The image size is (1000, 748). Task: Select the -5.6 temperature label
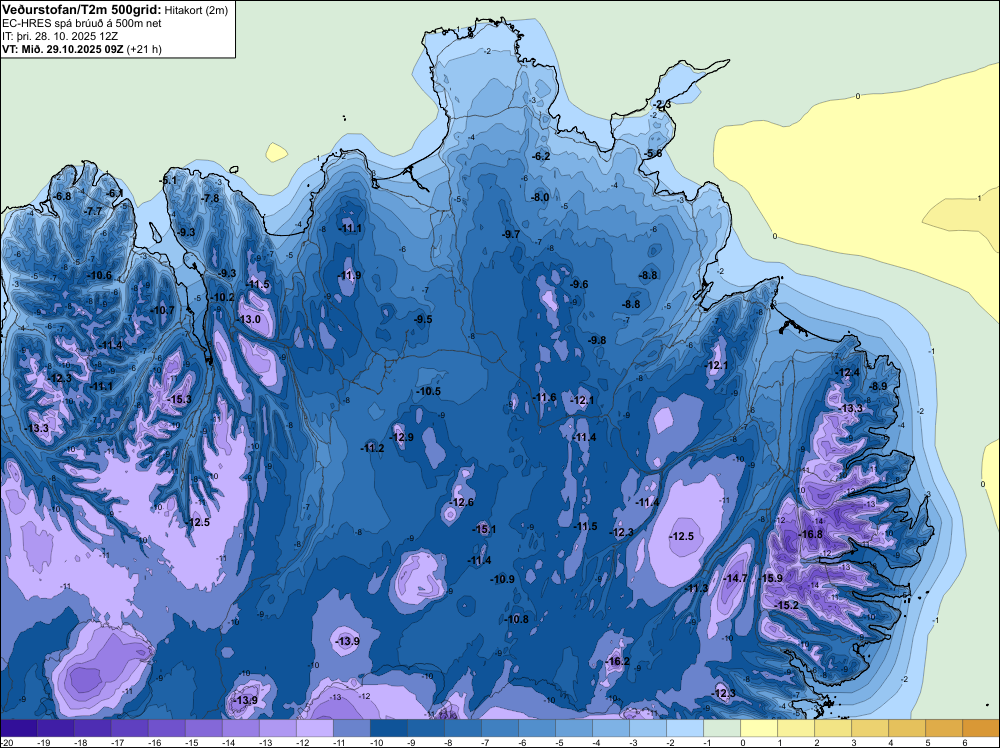[x=653, y=154]
